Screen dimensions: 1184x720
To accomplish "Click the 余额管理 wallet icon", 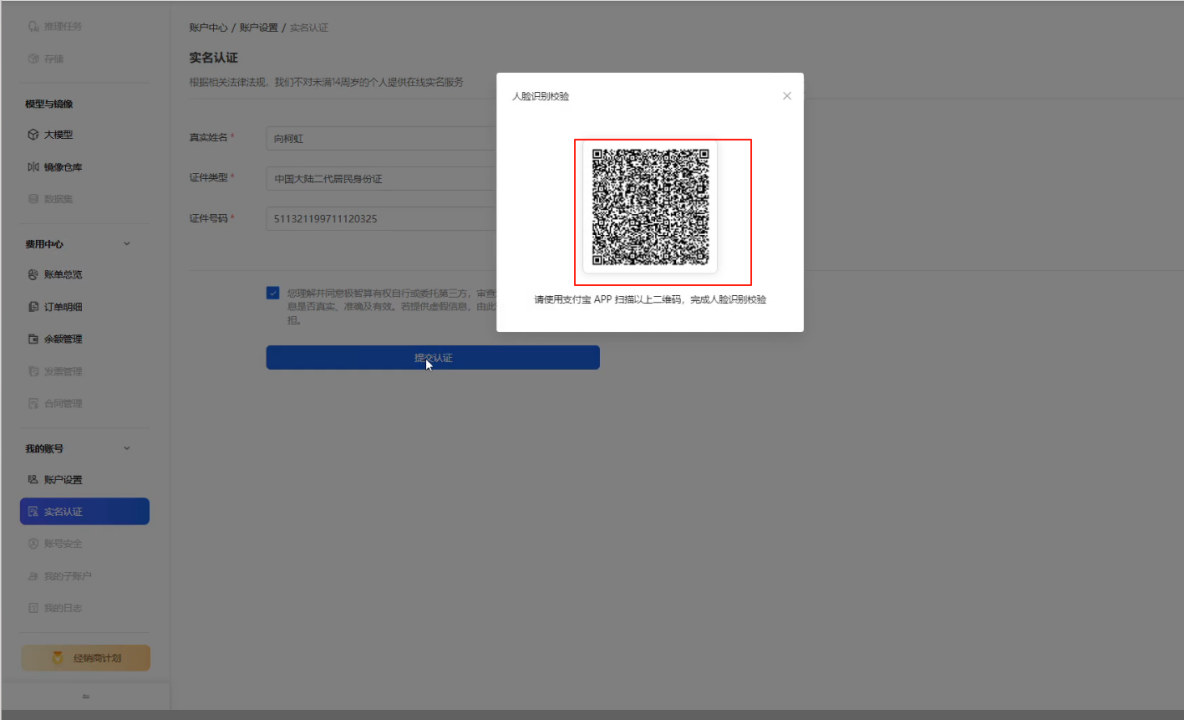I will pyautogui.click(x=33, y=339).
